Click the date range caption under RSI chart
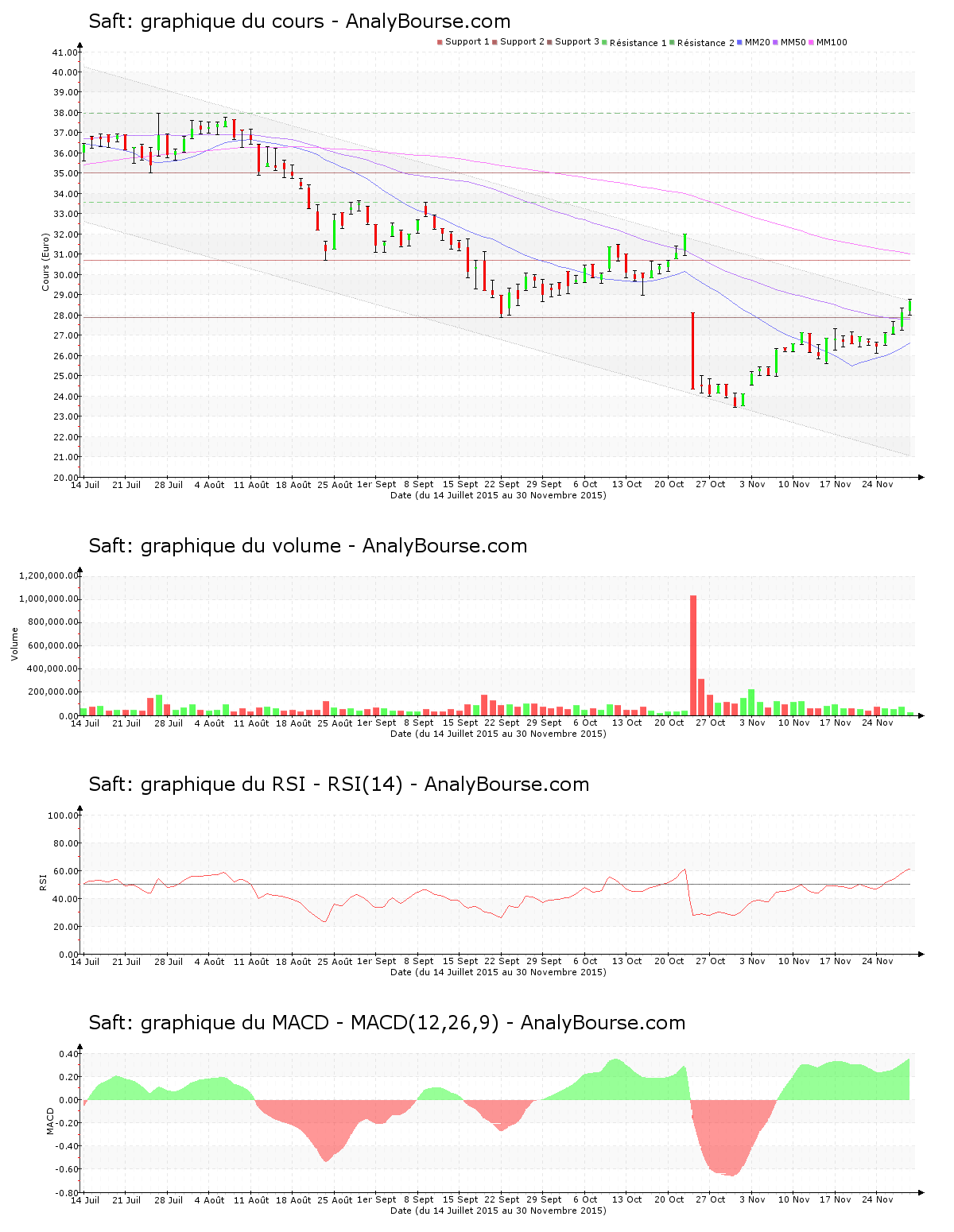This screenshot has height=1232, width=954. tap(498, 972)
